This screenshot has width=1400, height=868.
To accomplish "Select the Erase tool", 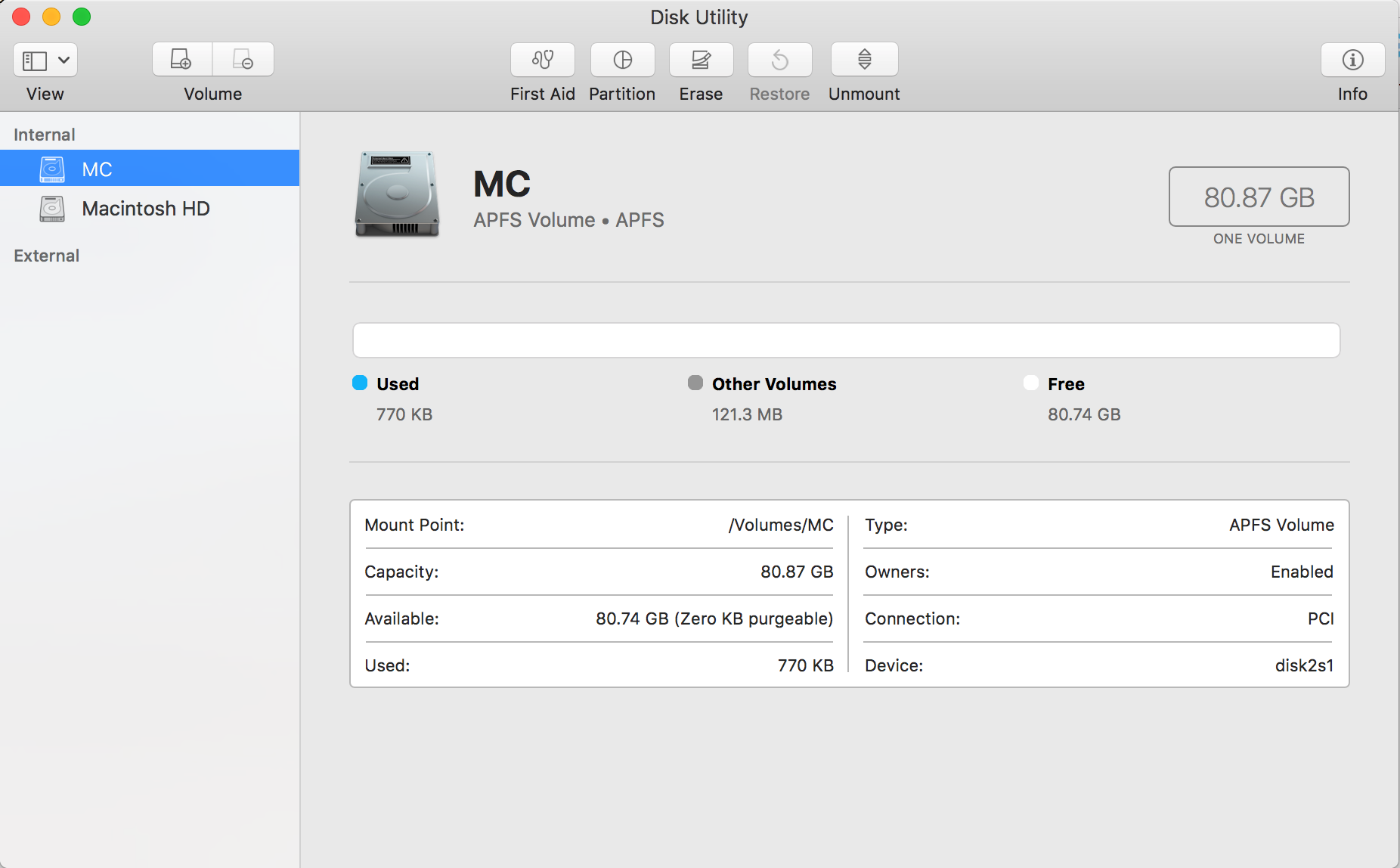I will coord(701,60).
